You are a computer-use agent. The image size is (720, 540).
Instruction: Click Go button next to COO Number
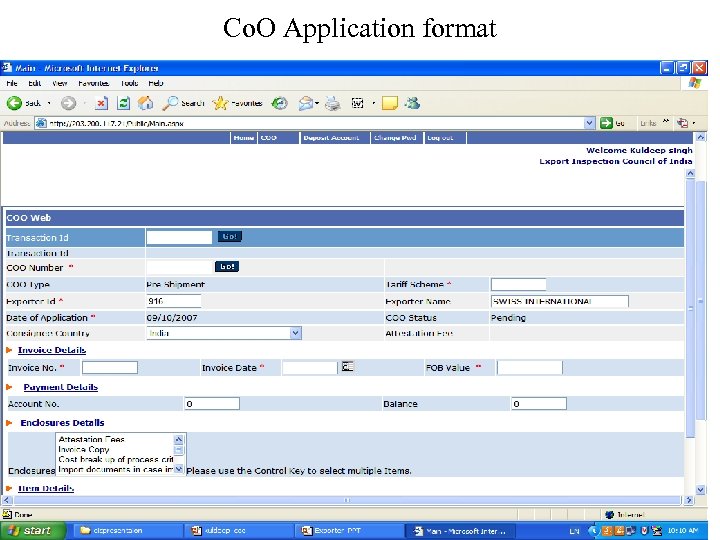click(x=227, y=267)
